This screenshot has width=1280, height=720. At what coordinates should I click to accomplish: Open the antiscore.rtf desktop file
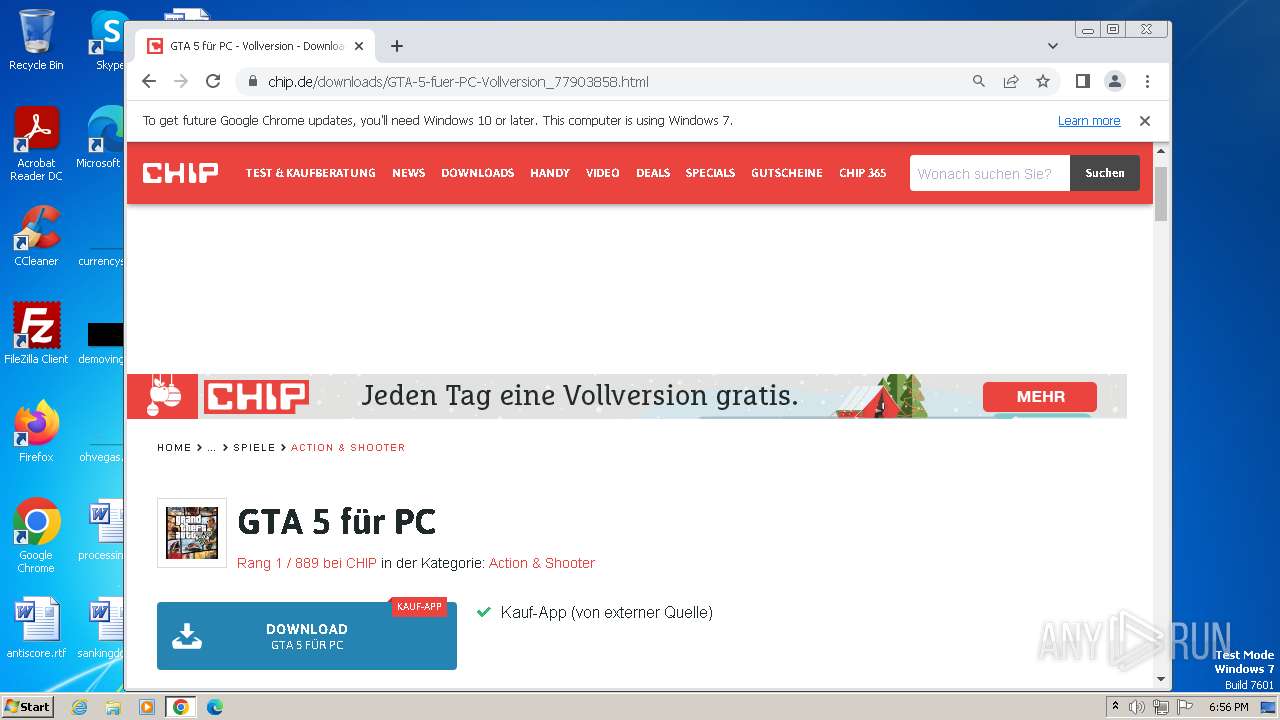pyautogui.click(x=36, y=629)
